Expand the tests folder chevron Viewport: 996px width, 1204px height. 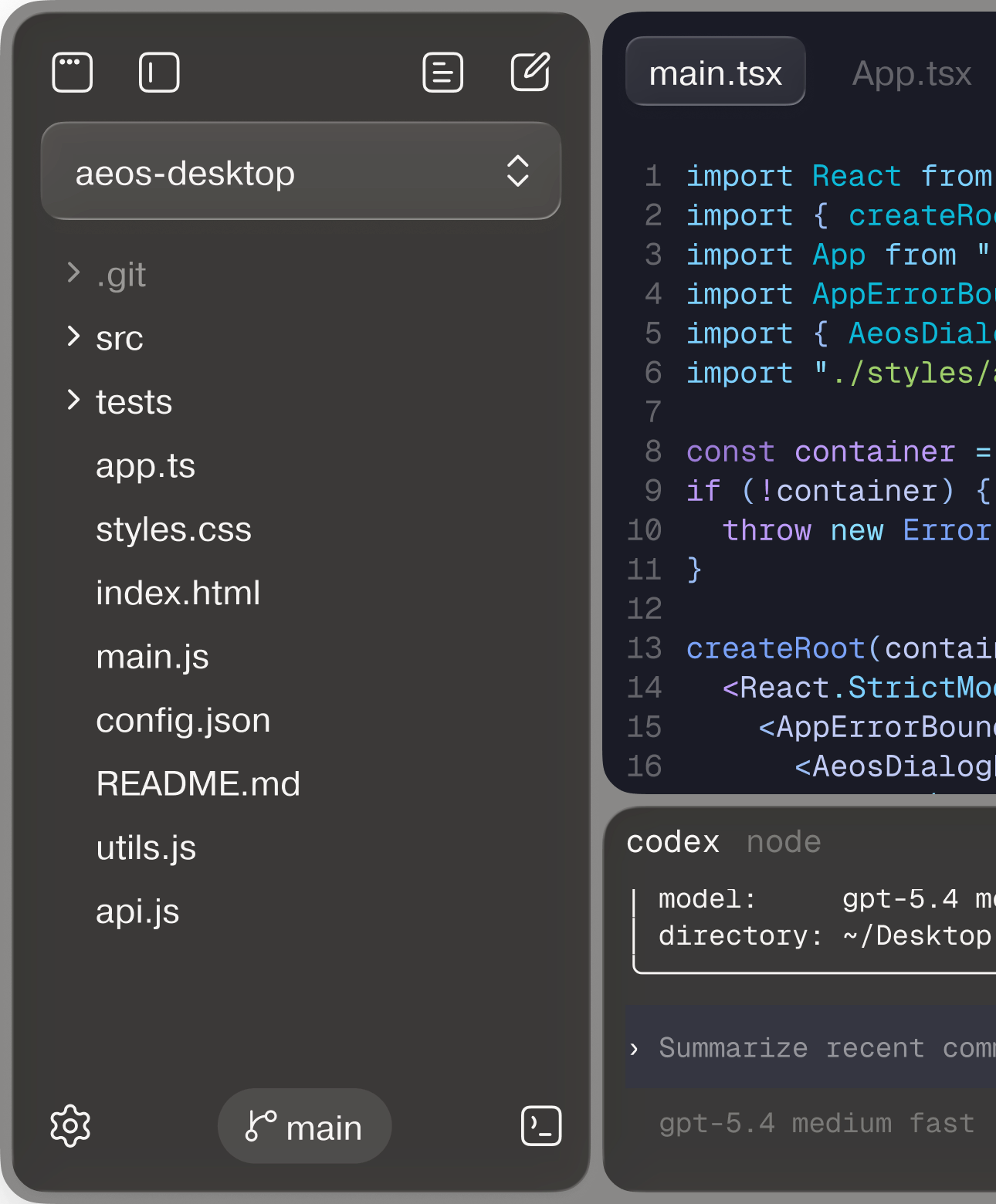pyautogui.click(x=74, y=401)
